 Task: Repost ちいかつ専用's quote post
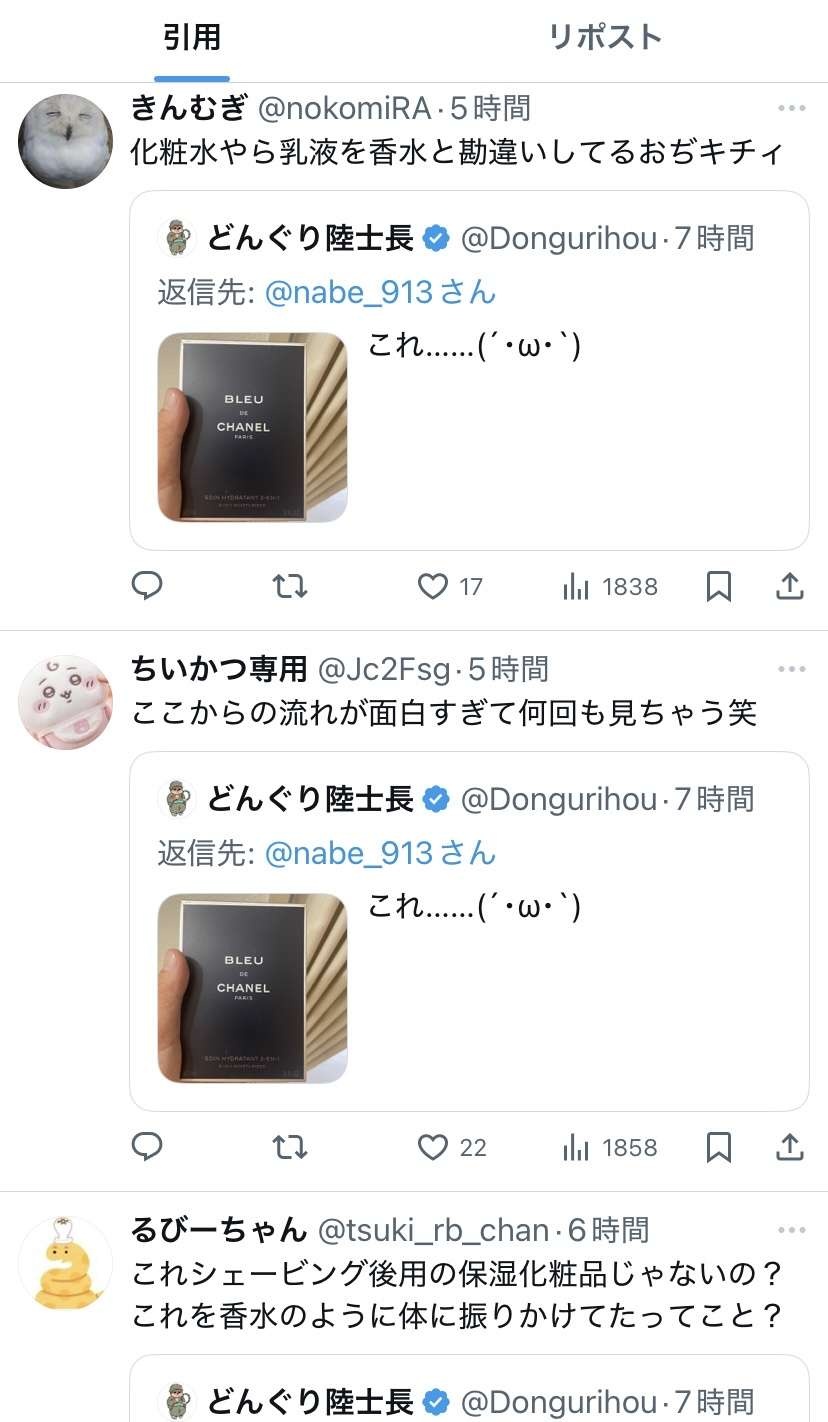point(290,1147)
